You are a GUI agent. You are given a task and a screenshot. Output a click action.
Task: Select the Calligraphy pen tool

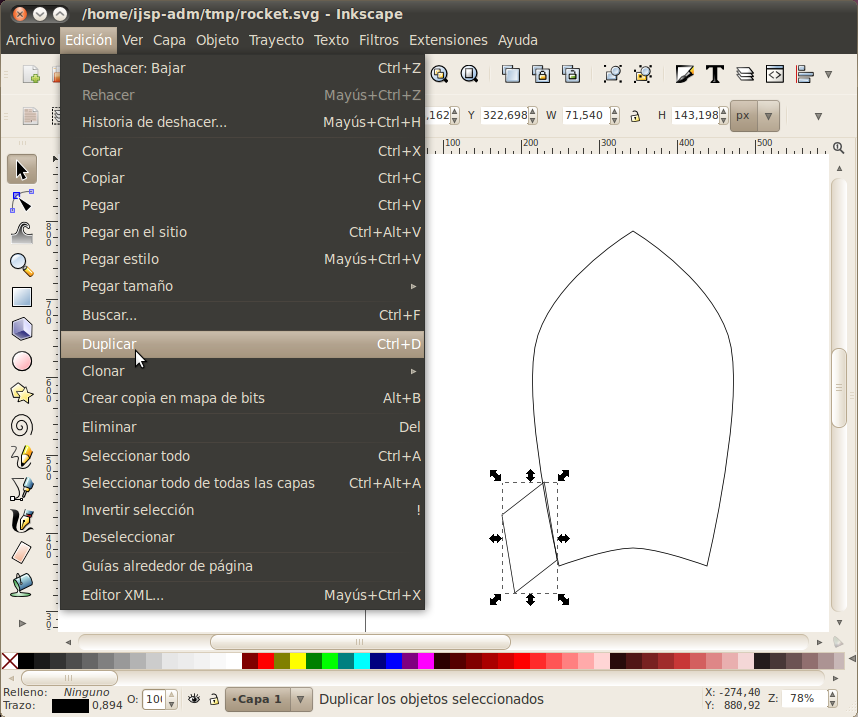tap(22, 521)
